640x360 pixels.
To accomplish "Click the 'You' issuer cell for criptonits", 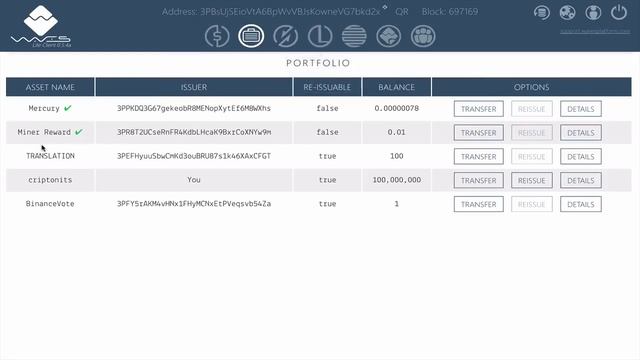I will [x=194, y=180].
